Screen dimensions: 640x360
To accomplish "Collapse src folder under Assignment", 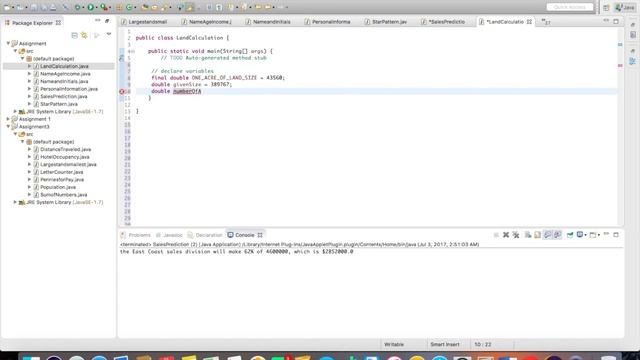I will [16, 51].
